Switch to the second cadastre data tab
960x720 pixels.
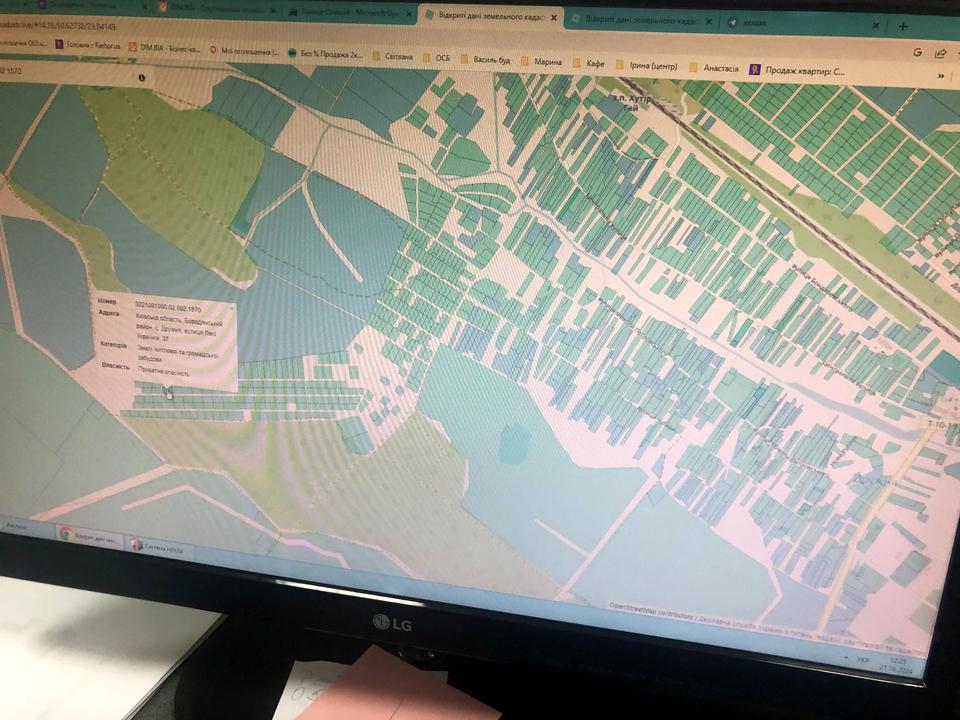click(640, 21)
